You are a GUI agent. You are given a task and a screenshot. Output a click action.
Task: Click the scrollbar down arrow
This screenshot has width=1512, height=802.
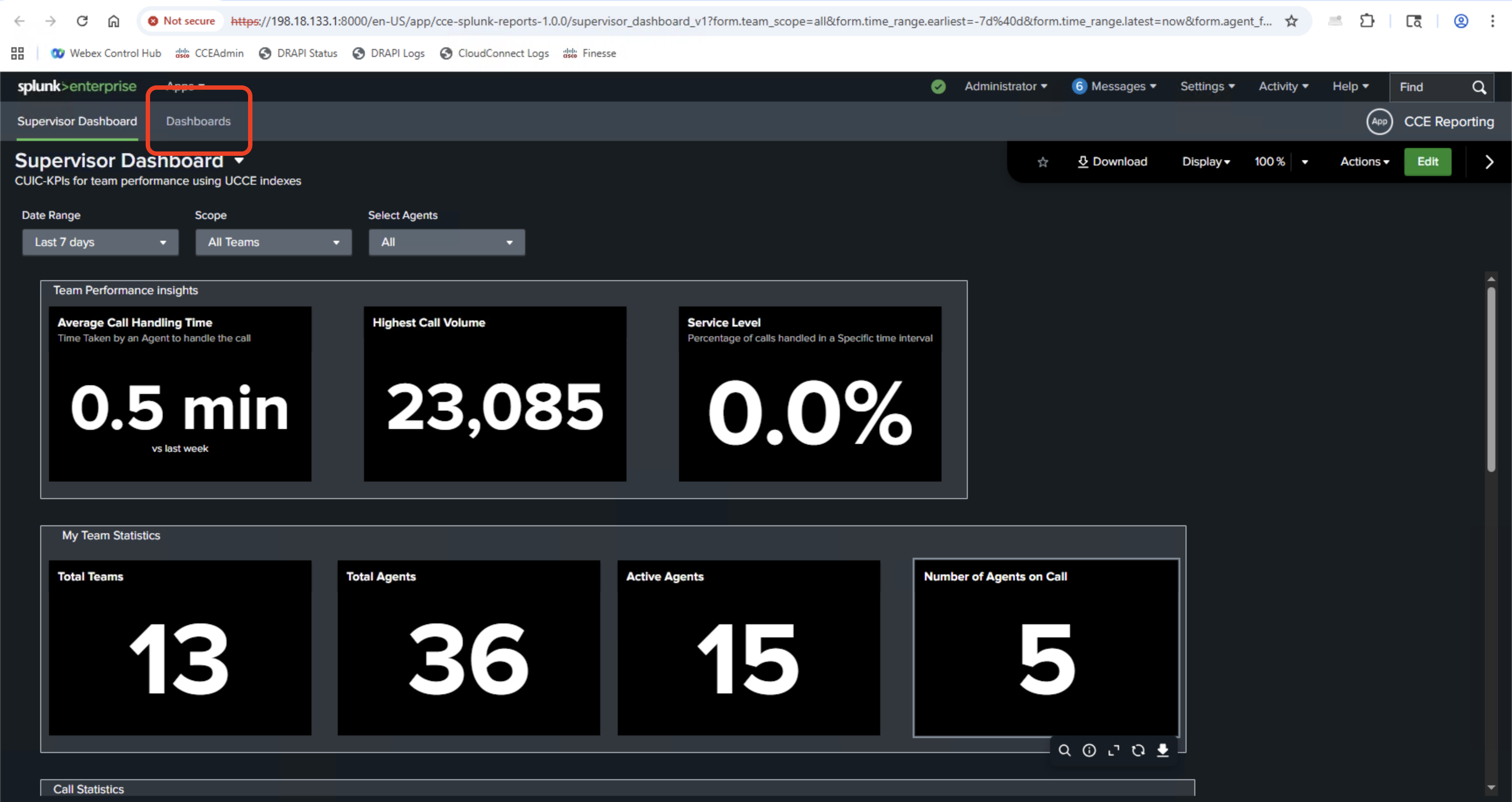point(1491,788)
